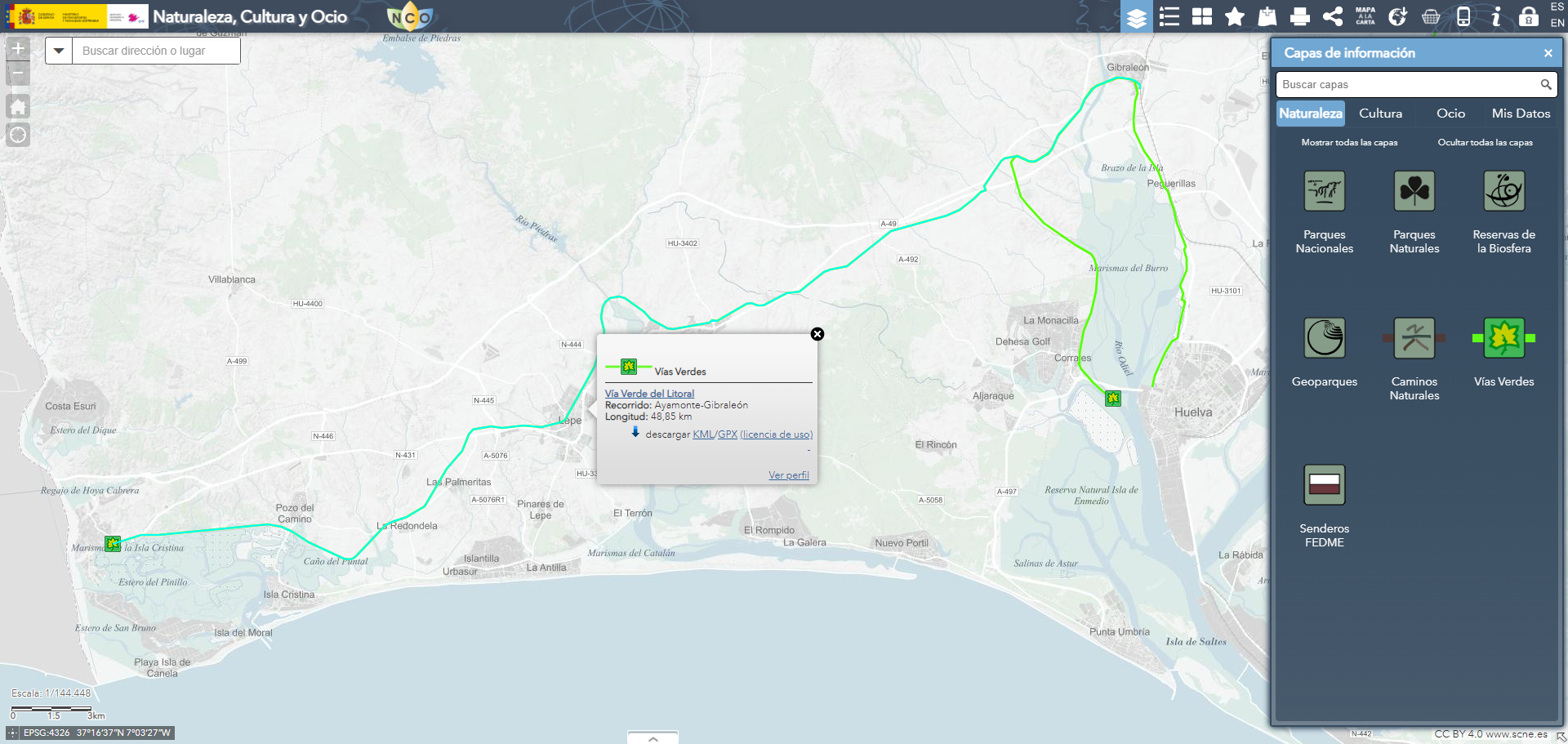Click the padlock login icon
Screen dimensions: 1568x744
1529,16
